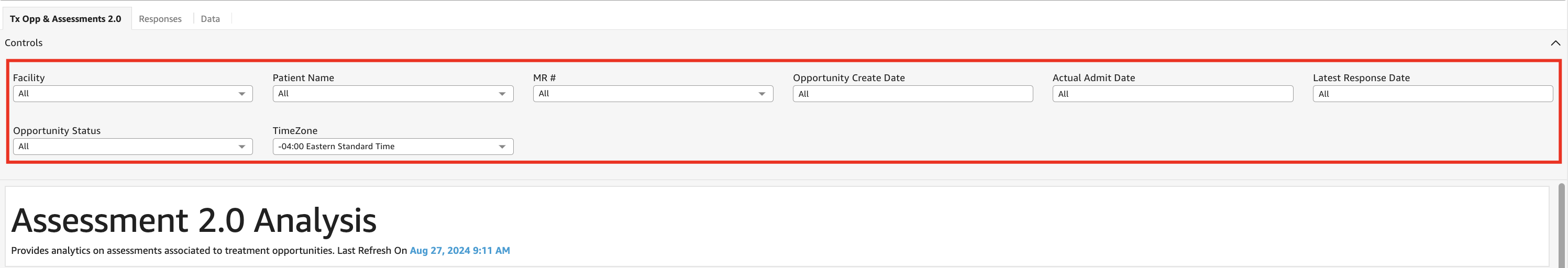The image size is (1568, 268).
Task: Click the Facility dropdown arrow
Action: 241,94
